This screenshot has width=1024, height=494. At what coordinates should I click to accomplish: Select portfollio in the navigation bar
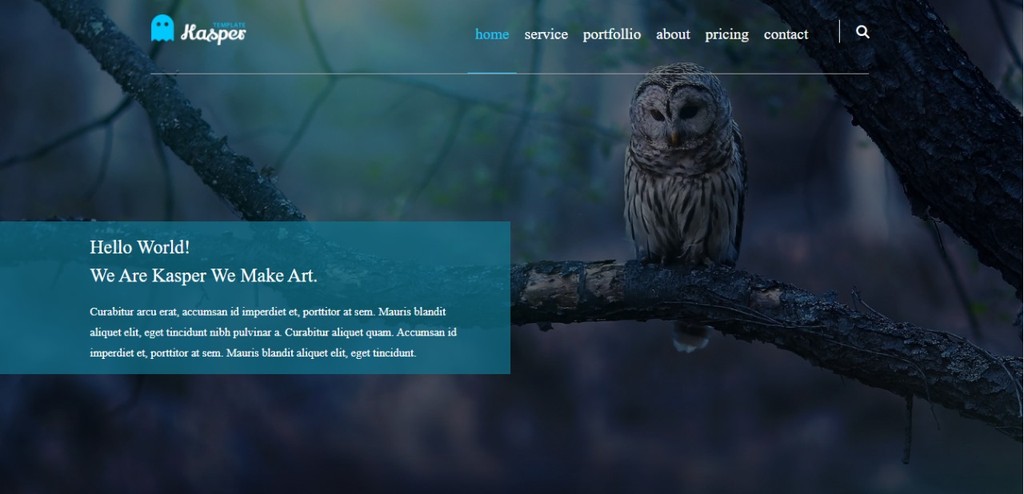pyautogui.click(x=612, y=34)
